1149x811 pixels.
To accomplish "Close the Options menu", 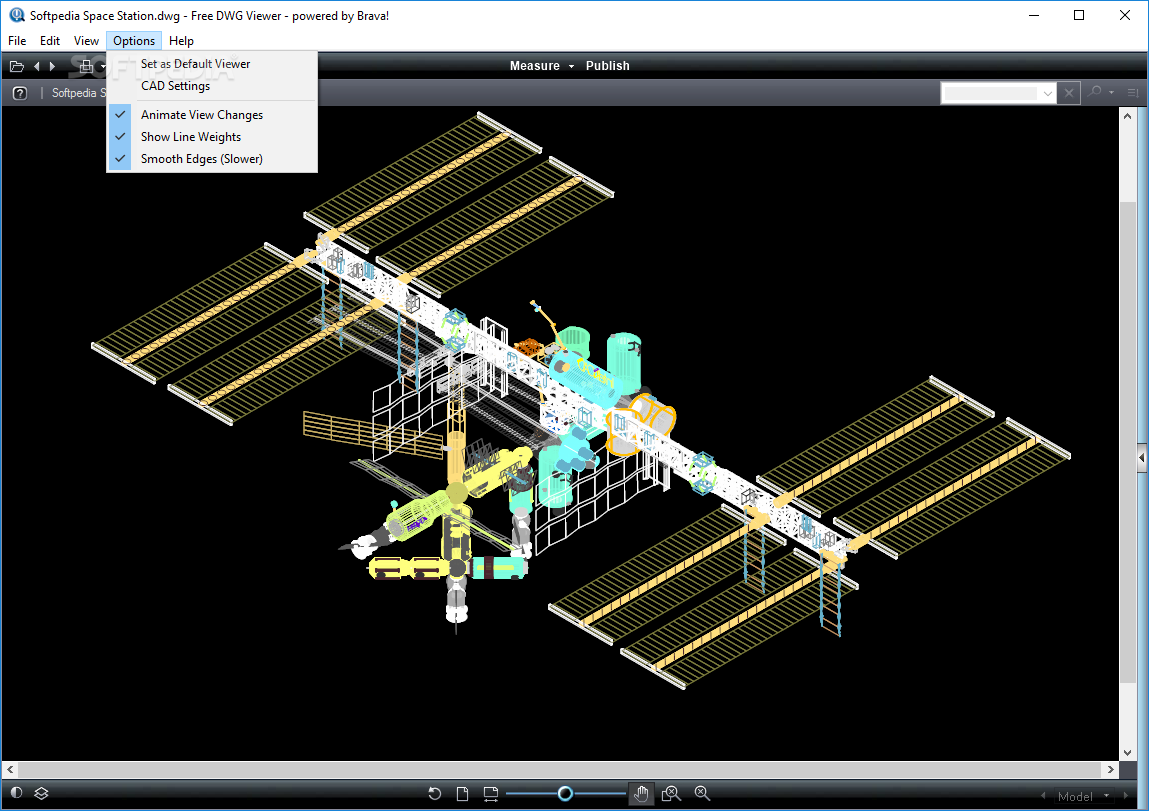I will (x=134, y=41).
